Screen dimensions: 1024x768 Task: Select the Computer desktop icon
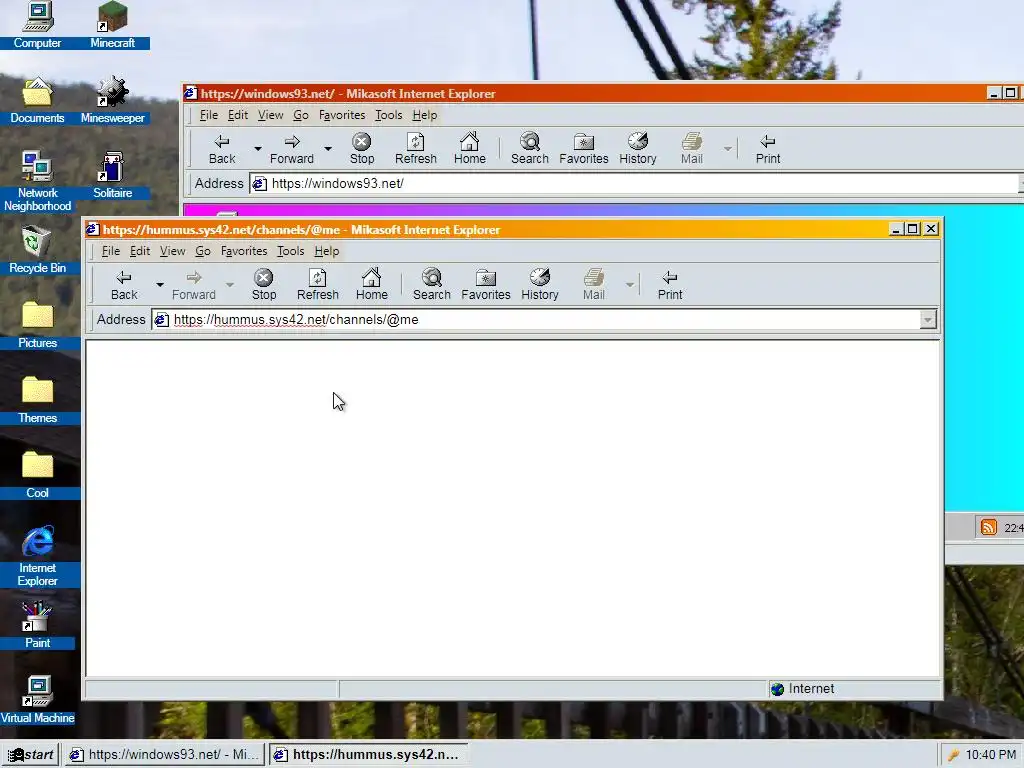[37, 25]
